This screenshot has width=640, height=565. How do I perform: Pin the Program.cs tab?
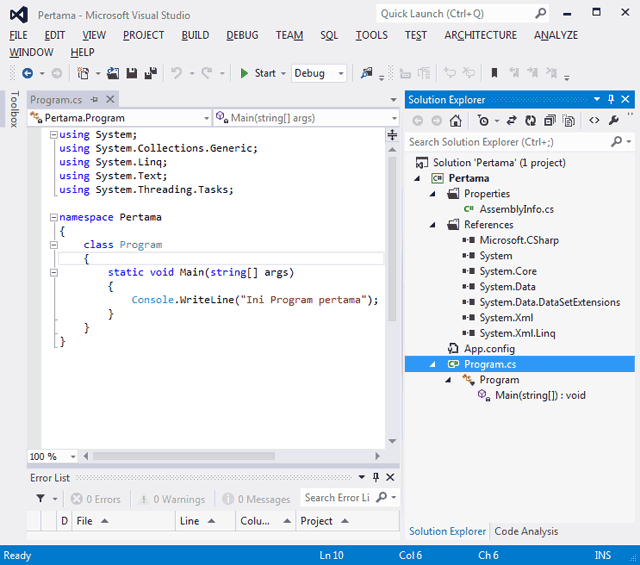coord(95,99)
